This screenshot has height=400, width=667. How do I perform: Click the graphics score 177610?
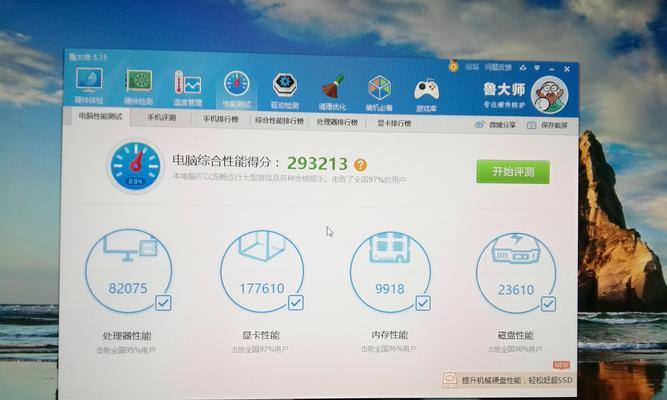pyautogui.click(x=262, y=289)
